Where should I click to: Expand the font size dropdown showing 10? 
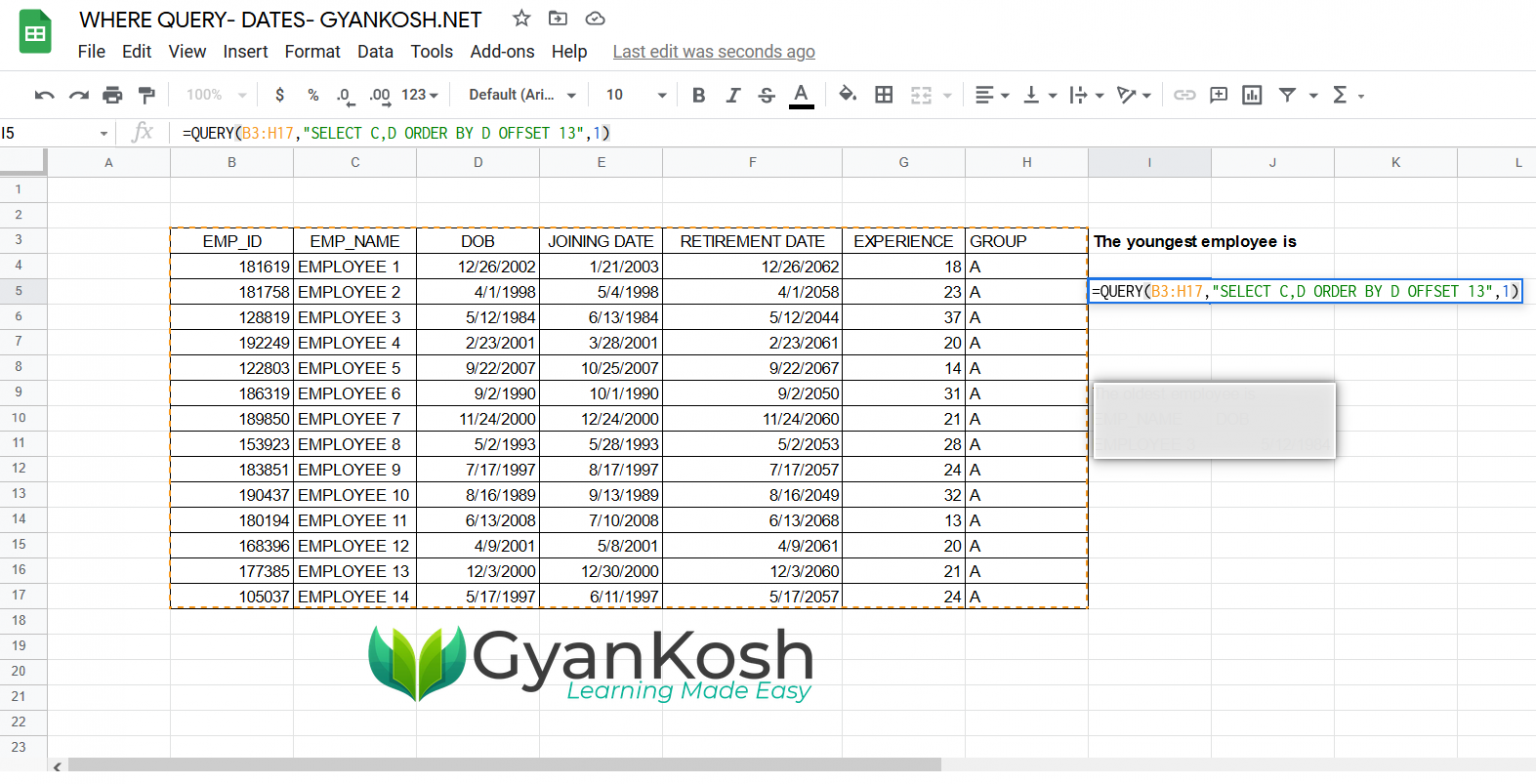point(634,94)
